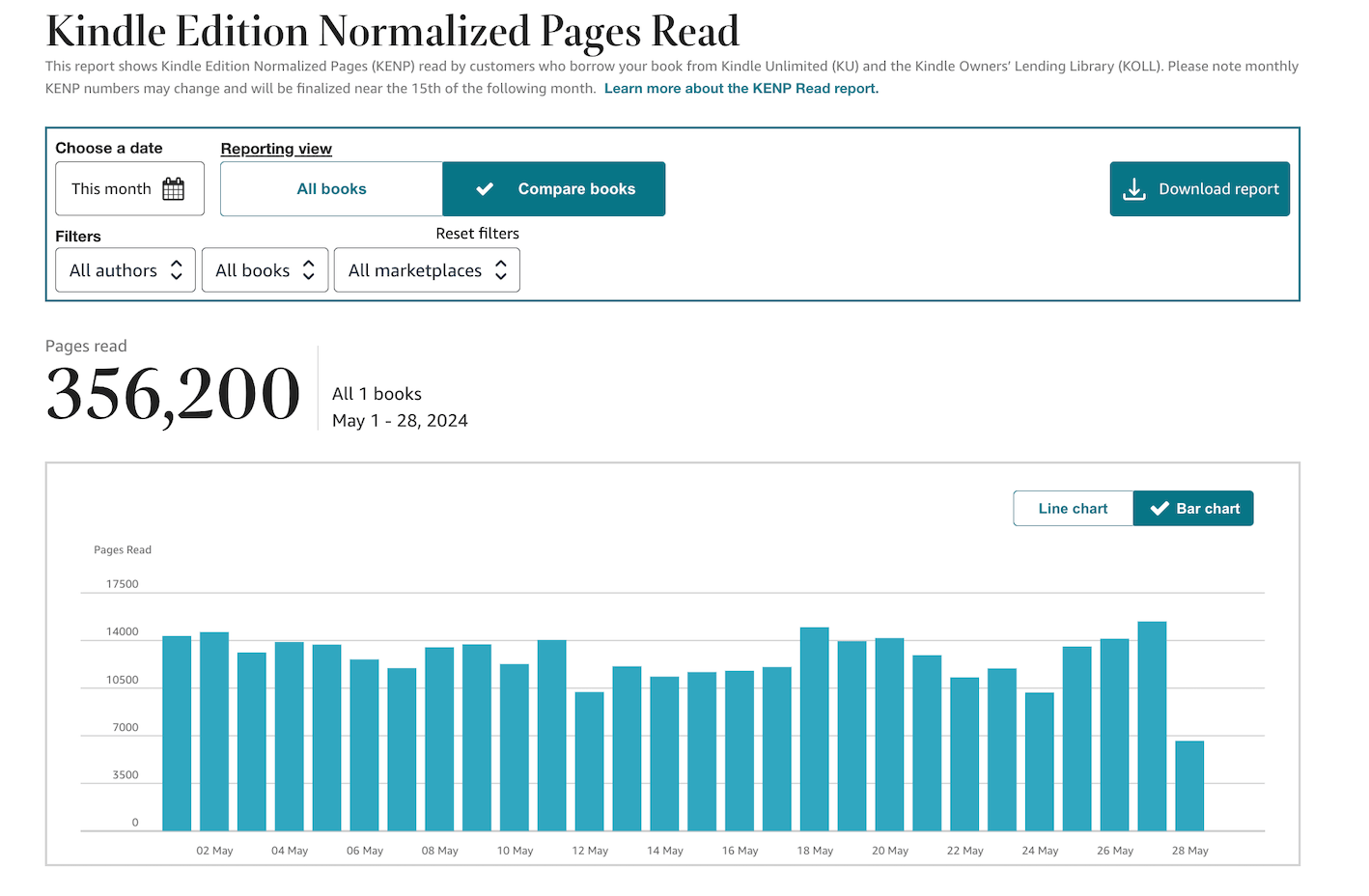Open the All authors filter dropdown

pos(126,270)
